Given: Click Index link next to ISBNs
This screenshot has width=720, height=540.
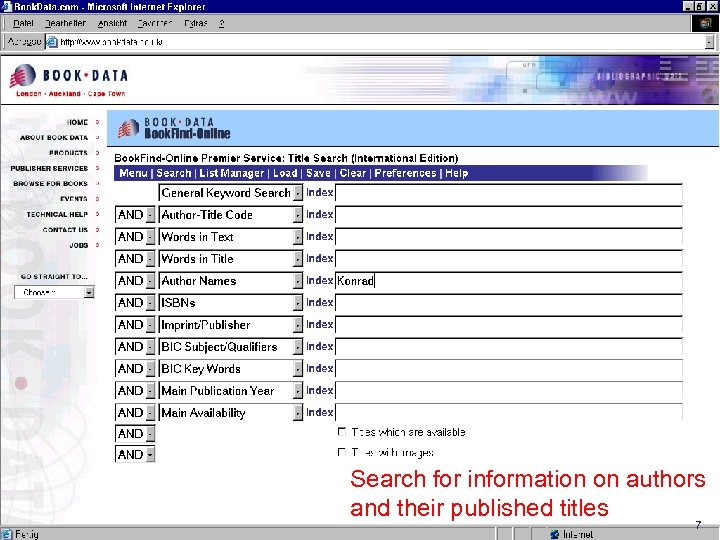Looking at the screenshot, I should click(320, 303).
